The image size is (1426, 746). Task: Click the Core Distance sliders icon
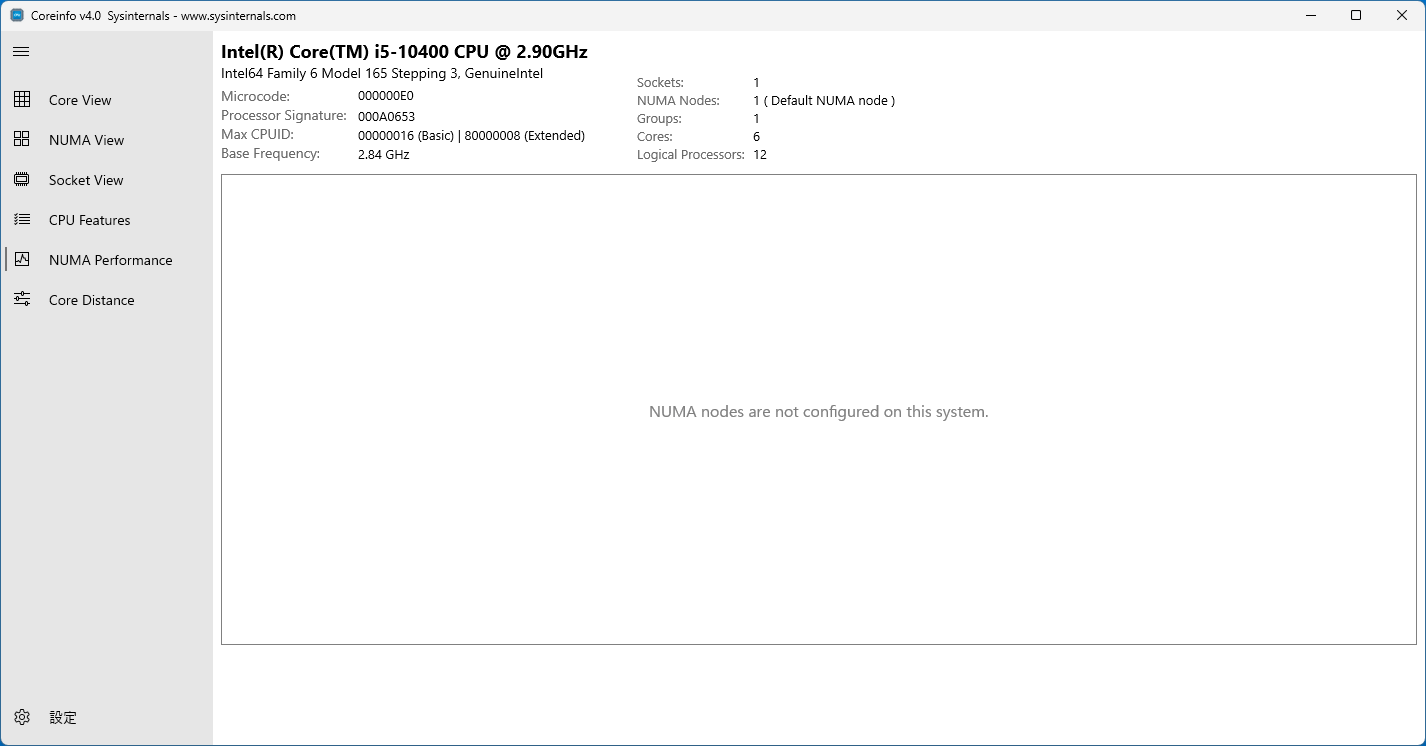(22, 300)
